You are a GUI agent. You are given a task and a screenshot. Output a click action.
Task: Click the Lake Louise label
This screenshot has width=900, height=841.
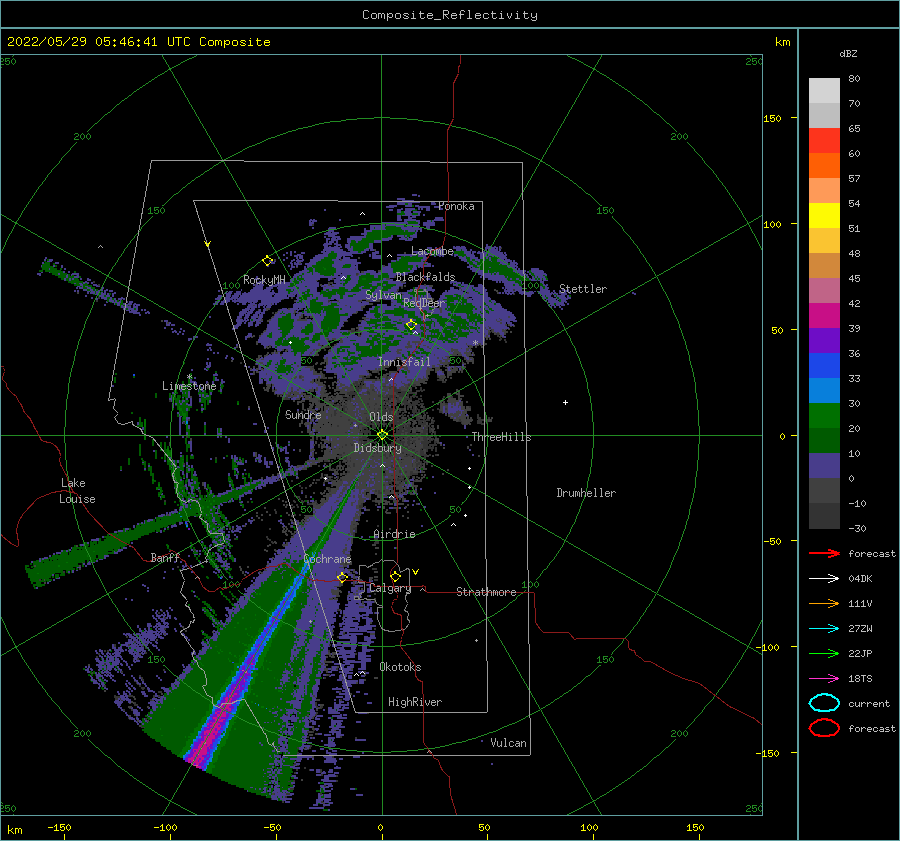pyautogui.click(x=77, y=491)
